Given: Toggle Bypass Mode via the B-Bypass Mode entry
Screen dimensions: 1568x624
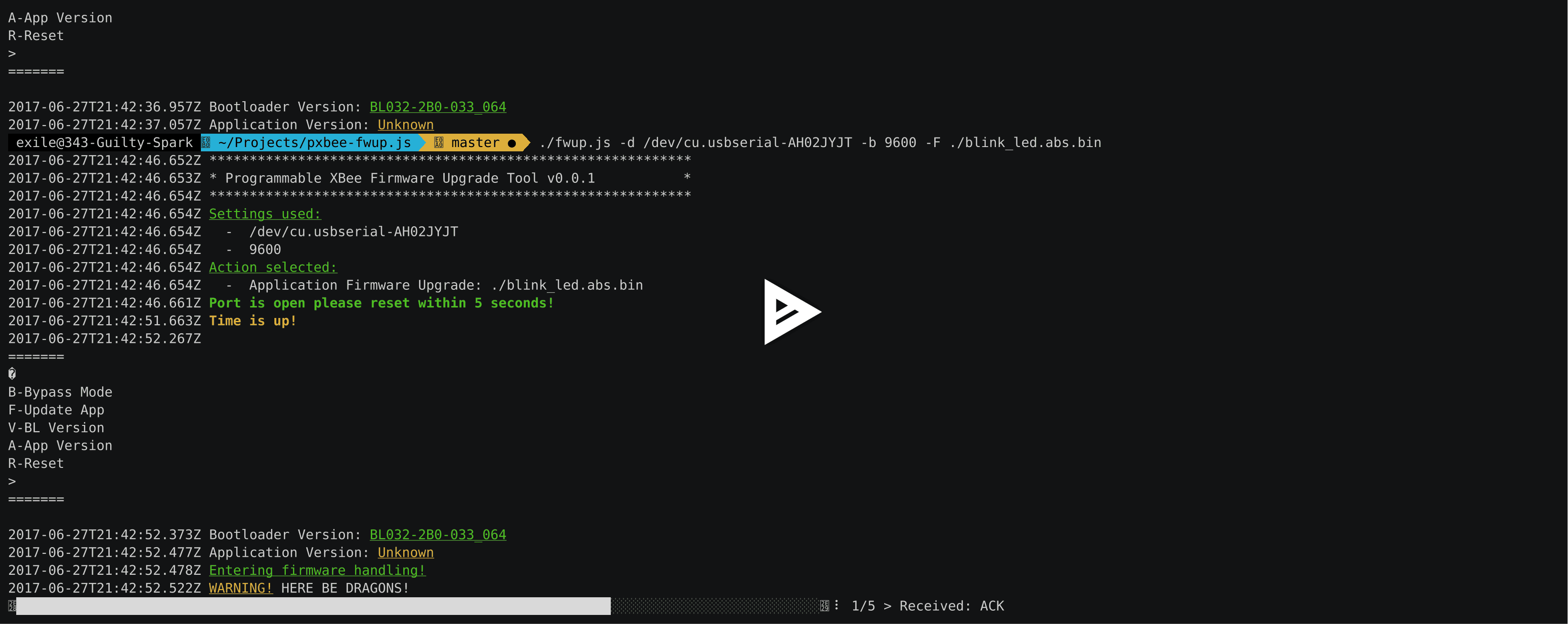Looking at the screenshot, I should click(x=60, y=392).
